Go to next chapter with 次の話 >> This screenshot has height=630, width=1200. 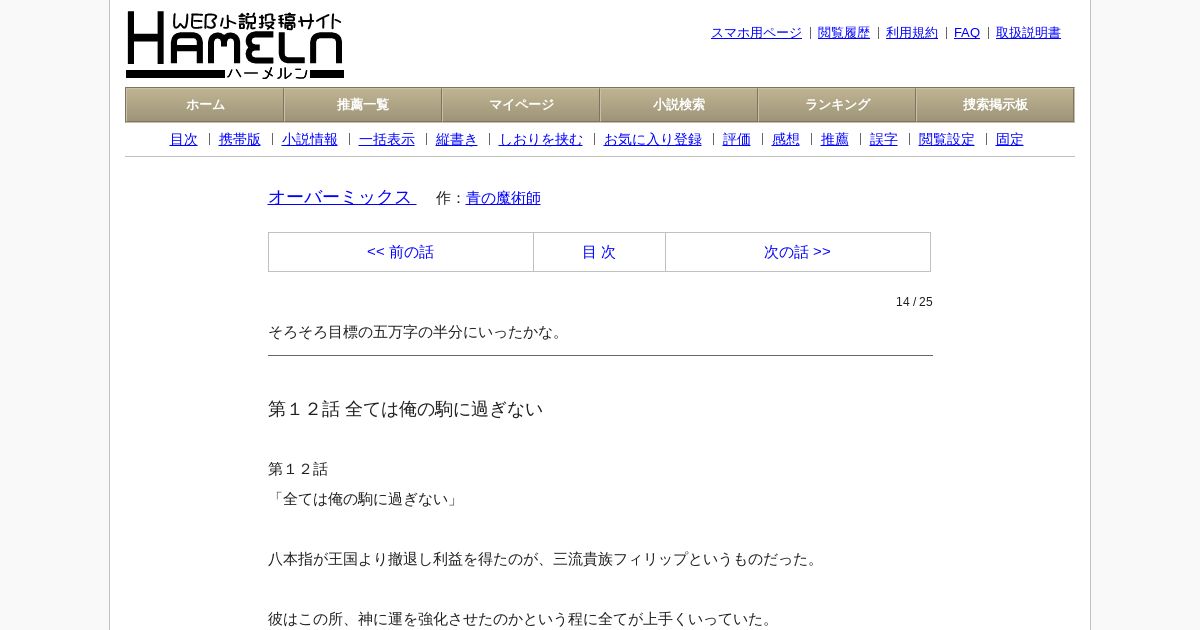(x=798, y=252)
